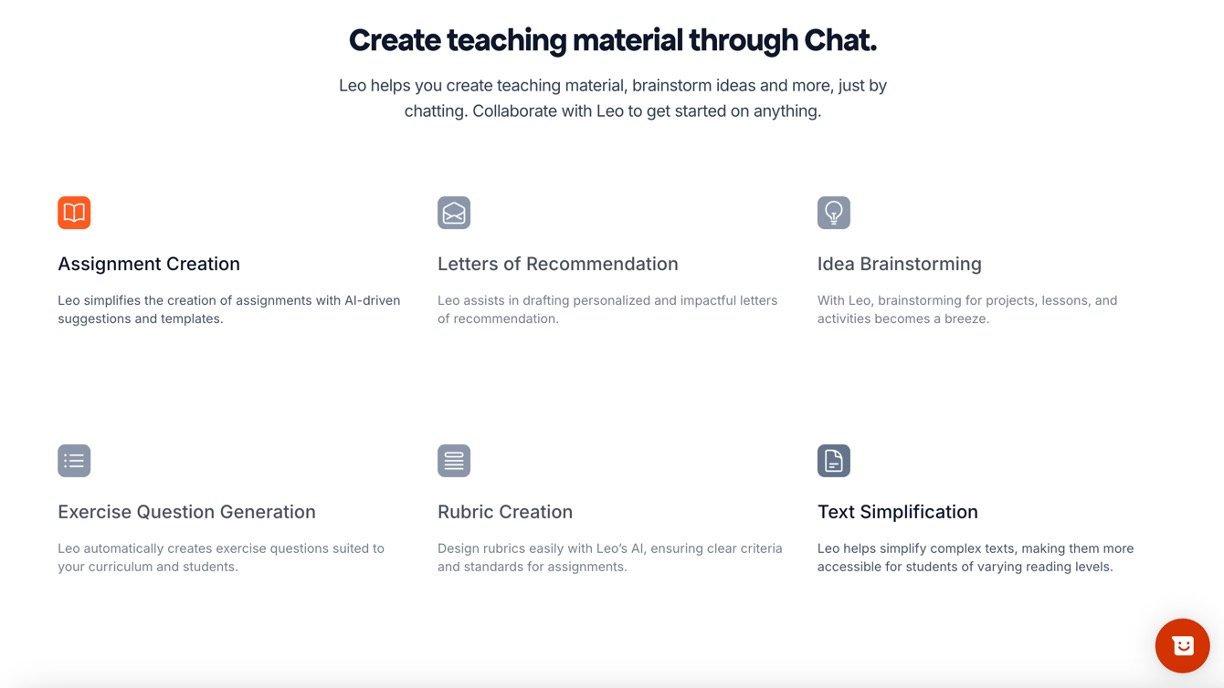Click the Rubric Creation lines icon
This screenshot has width=1224, height=688.
pyautogui.click(x=454, y=461)
